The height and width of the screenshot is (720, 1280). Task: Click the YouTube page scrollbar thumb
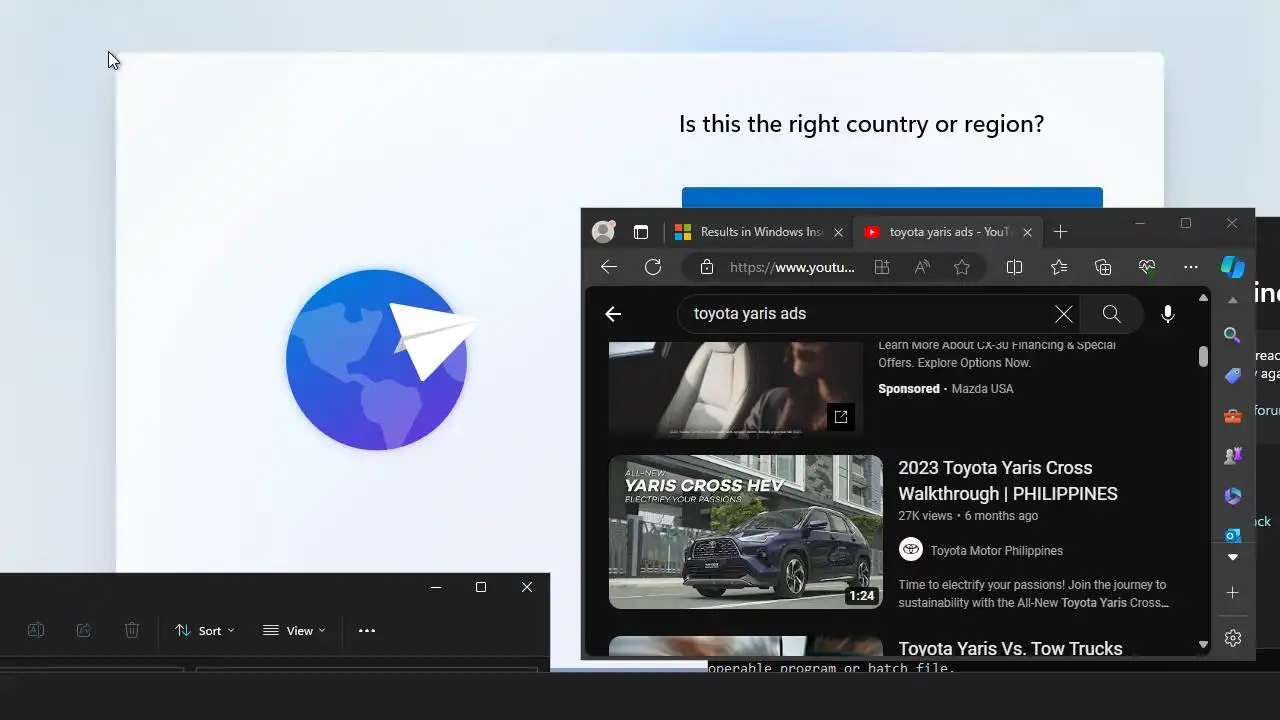click(x=1203, y=356)
